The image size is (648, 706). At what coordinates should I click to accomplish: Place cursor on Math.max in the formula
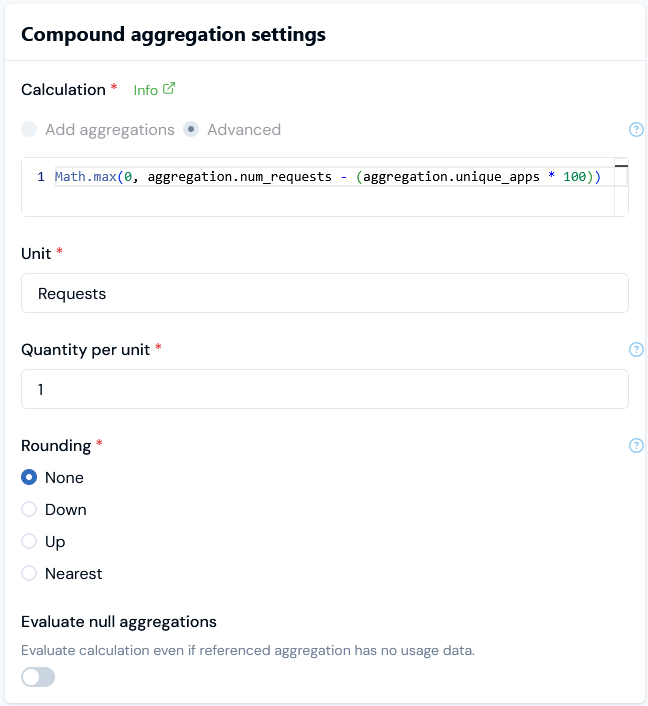[x=84, y=177]
